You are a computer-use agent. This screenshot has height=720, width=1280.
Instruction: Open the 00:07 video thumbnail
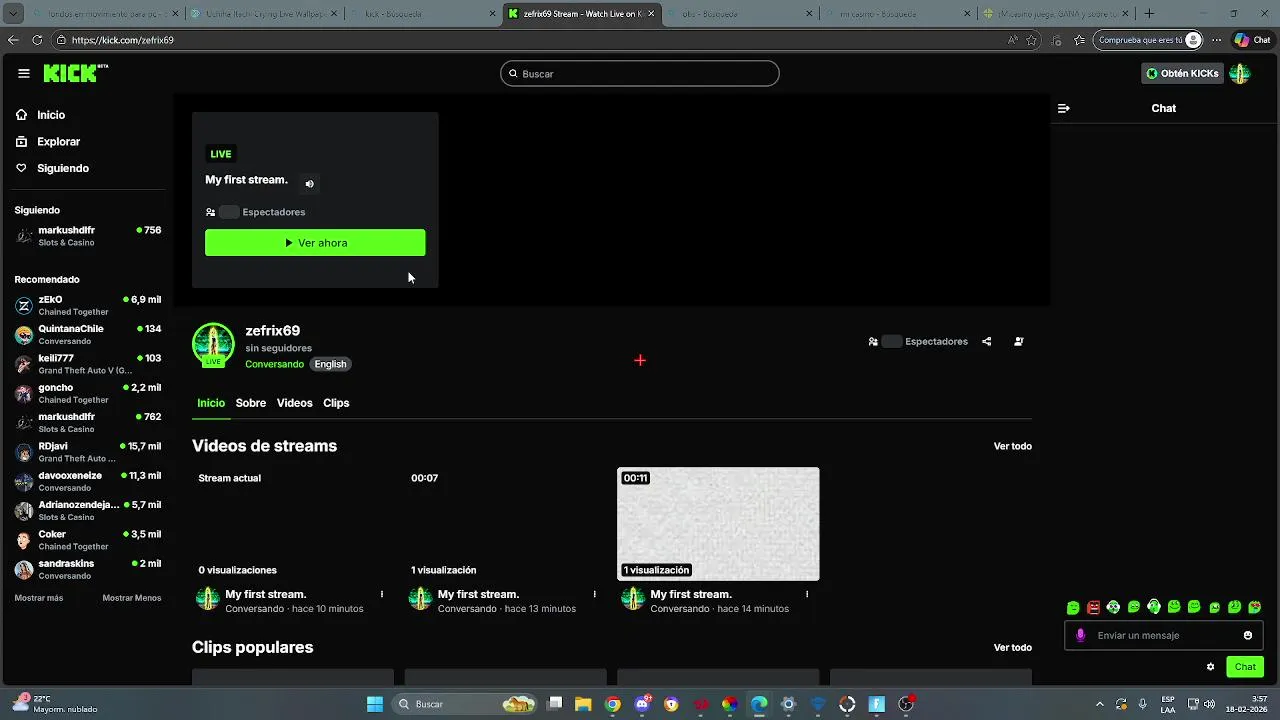click(x=506, y=524)
